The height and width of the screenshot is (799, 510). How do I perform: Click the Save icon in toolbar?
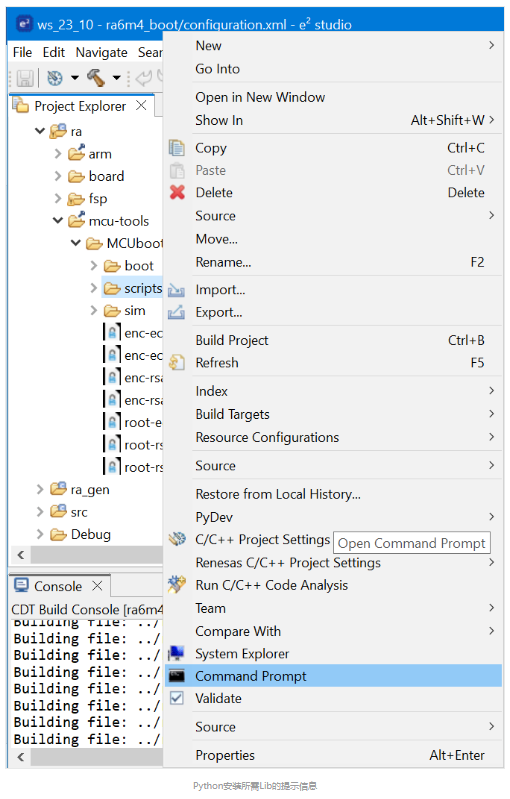pos(24,78)
